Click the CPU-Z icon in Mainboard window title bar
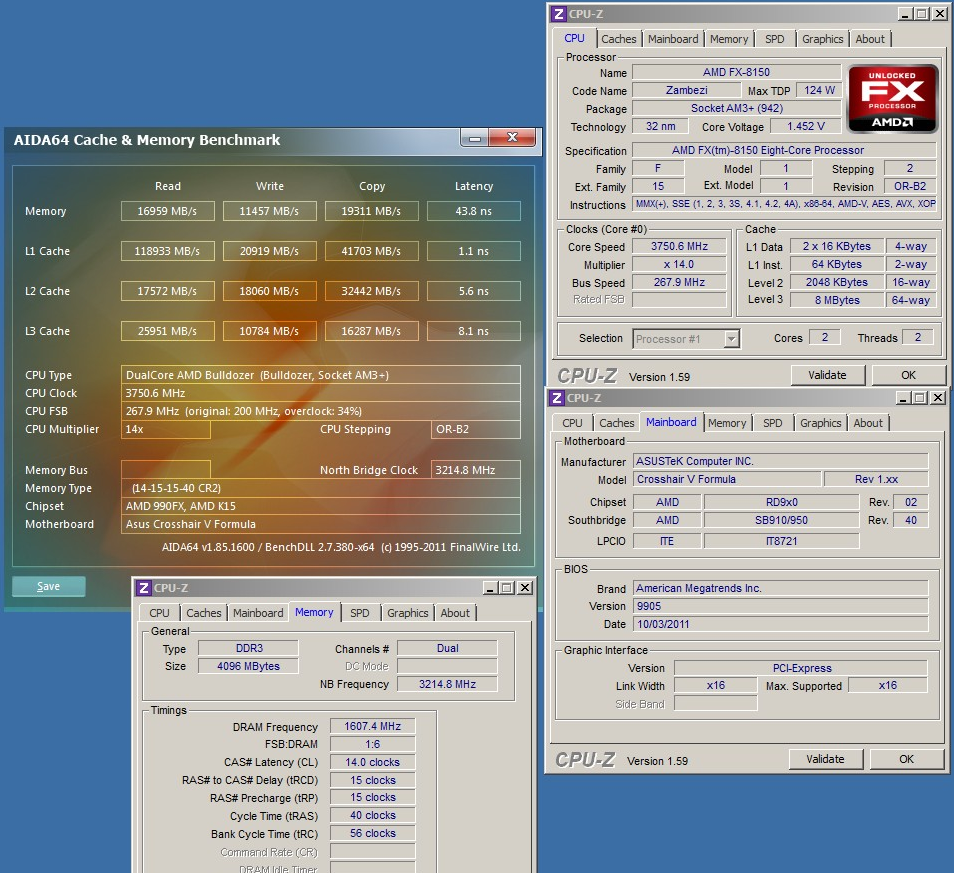The height and width of the screenshot is (873, 954). click(x=557, y=398)
